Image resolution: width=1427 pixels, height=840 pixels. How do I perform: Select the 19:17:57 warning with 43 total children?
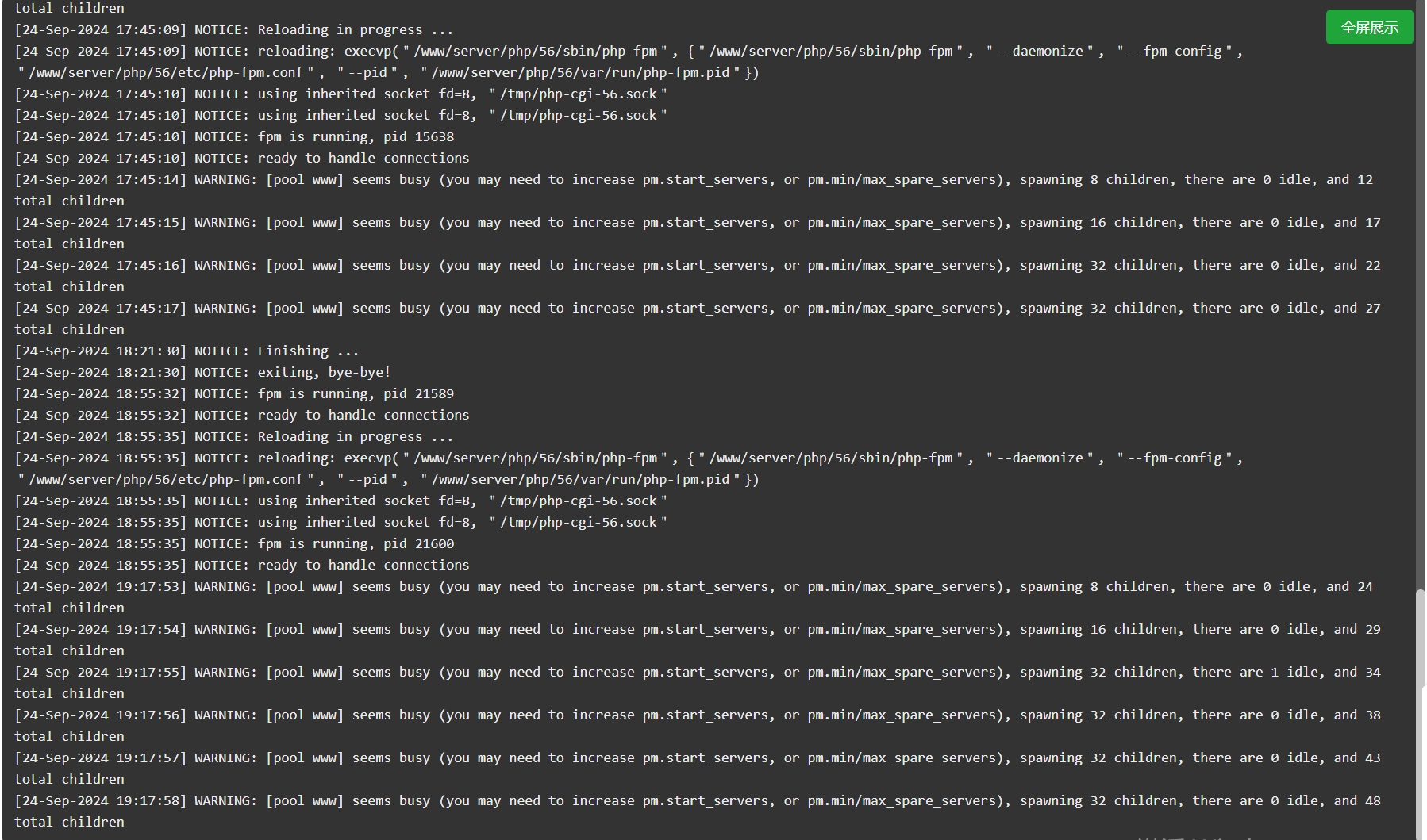698,769
